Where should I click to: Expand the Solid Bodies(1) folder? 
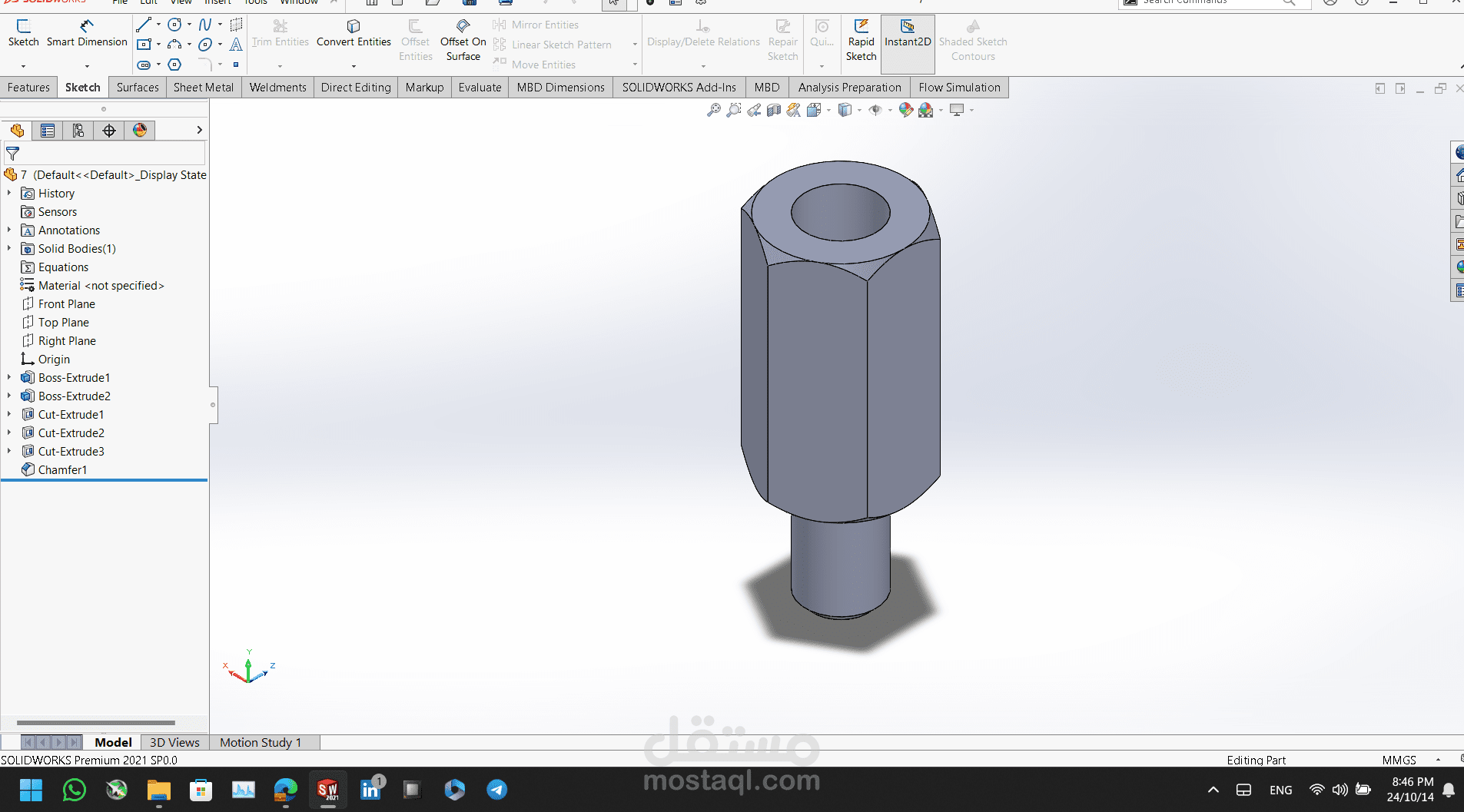click(9, 248)
